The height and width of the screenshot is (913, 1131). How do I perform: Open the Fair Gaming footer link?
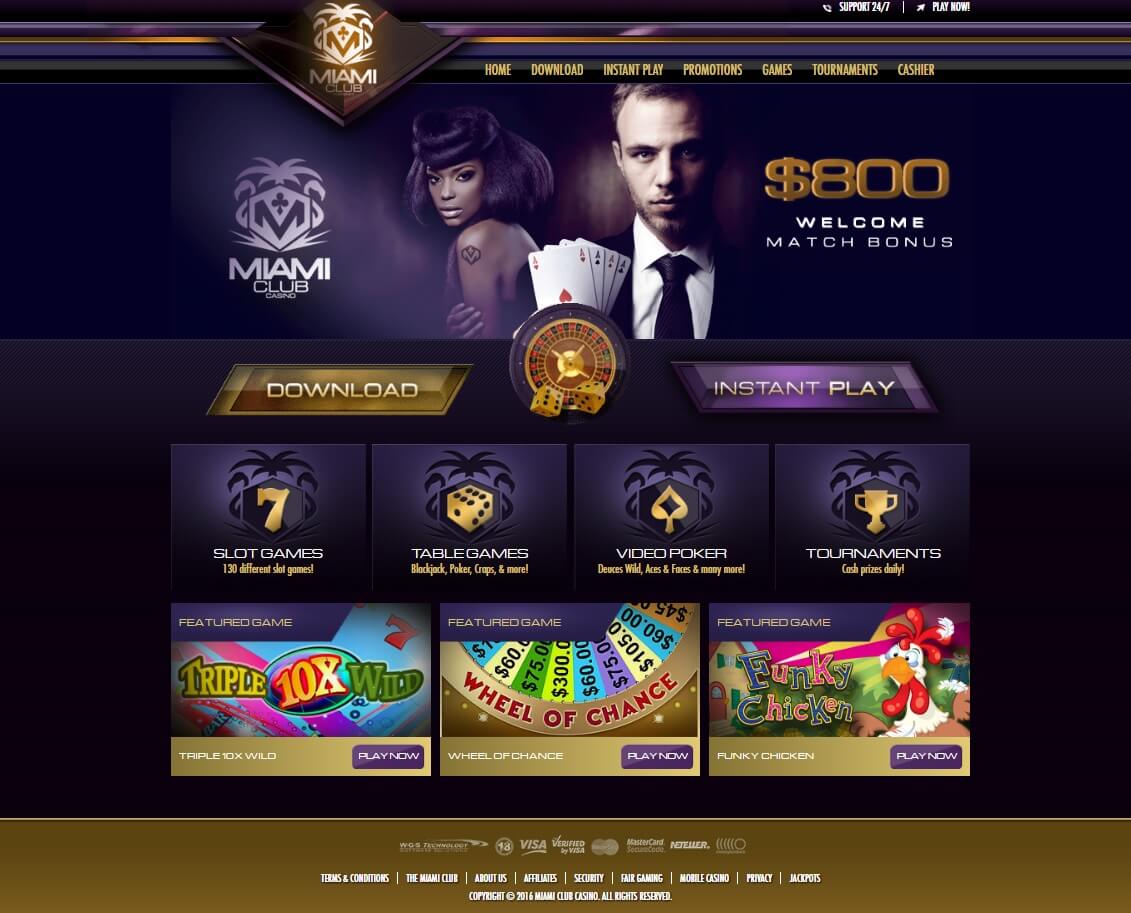(641, 878)
